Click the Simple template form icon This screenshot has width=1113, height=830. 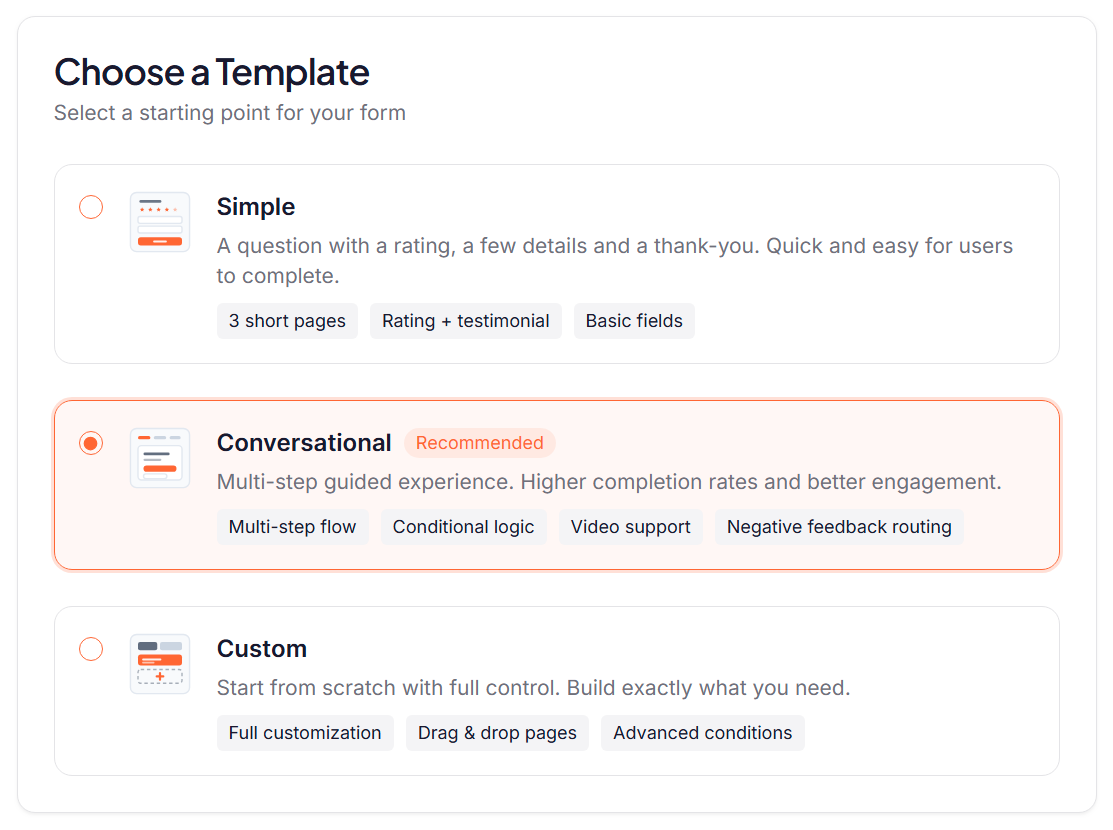tap(160, 222)
